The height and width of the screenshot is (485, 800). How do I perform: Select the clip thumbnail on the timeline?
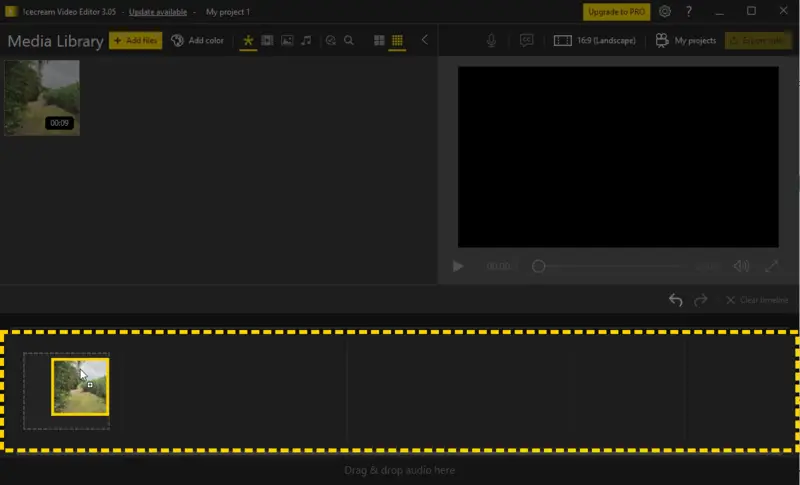pyautogui.click(x=80, y=387)
